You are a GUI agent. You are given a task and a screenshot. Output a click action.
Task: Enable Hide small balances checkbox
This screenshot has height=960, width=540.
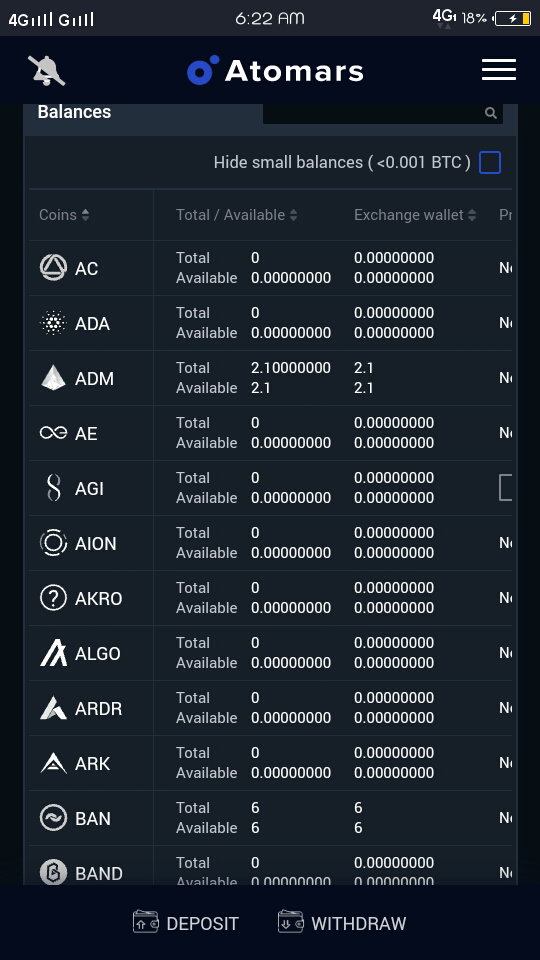pos(490,163)
